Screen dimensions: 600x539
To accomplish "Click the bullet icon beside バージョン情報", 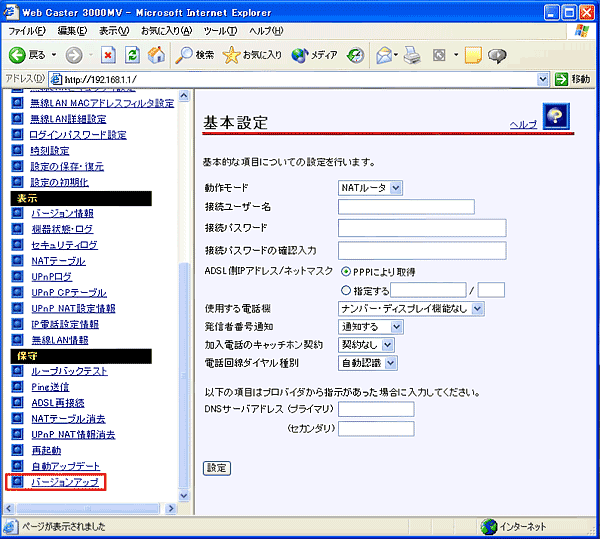I will tap(17, 213).
